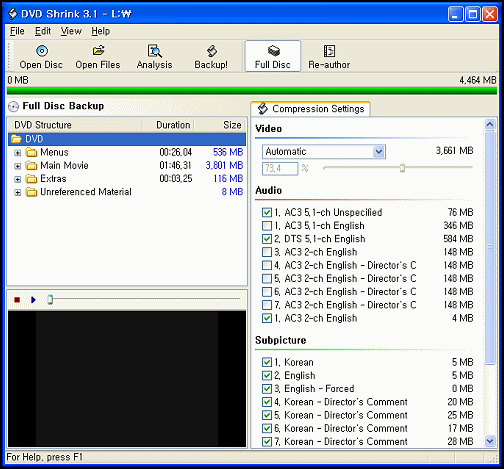The image size is (504, 469).
Task: Click the video compression ratio slider
Action: coord(402,168)
